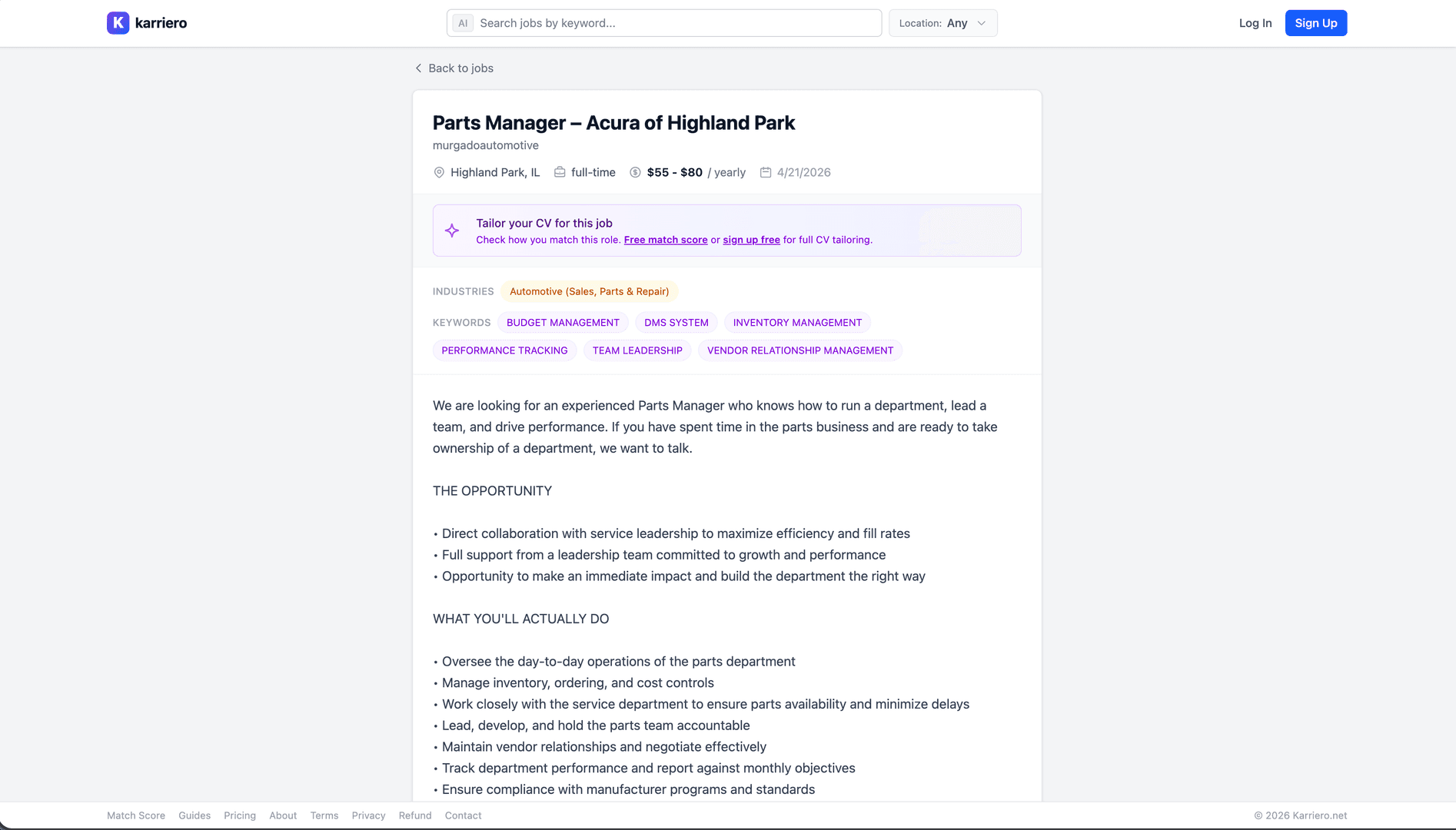The width and height of the screenshot is (1456, 830).
Task: Open Guides in the footer
Action: (194, 815)
